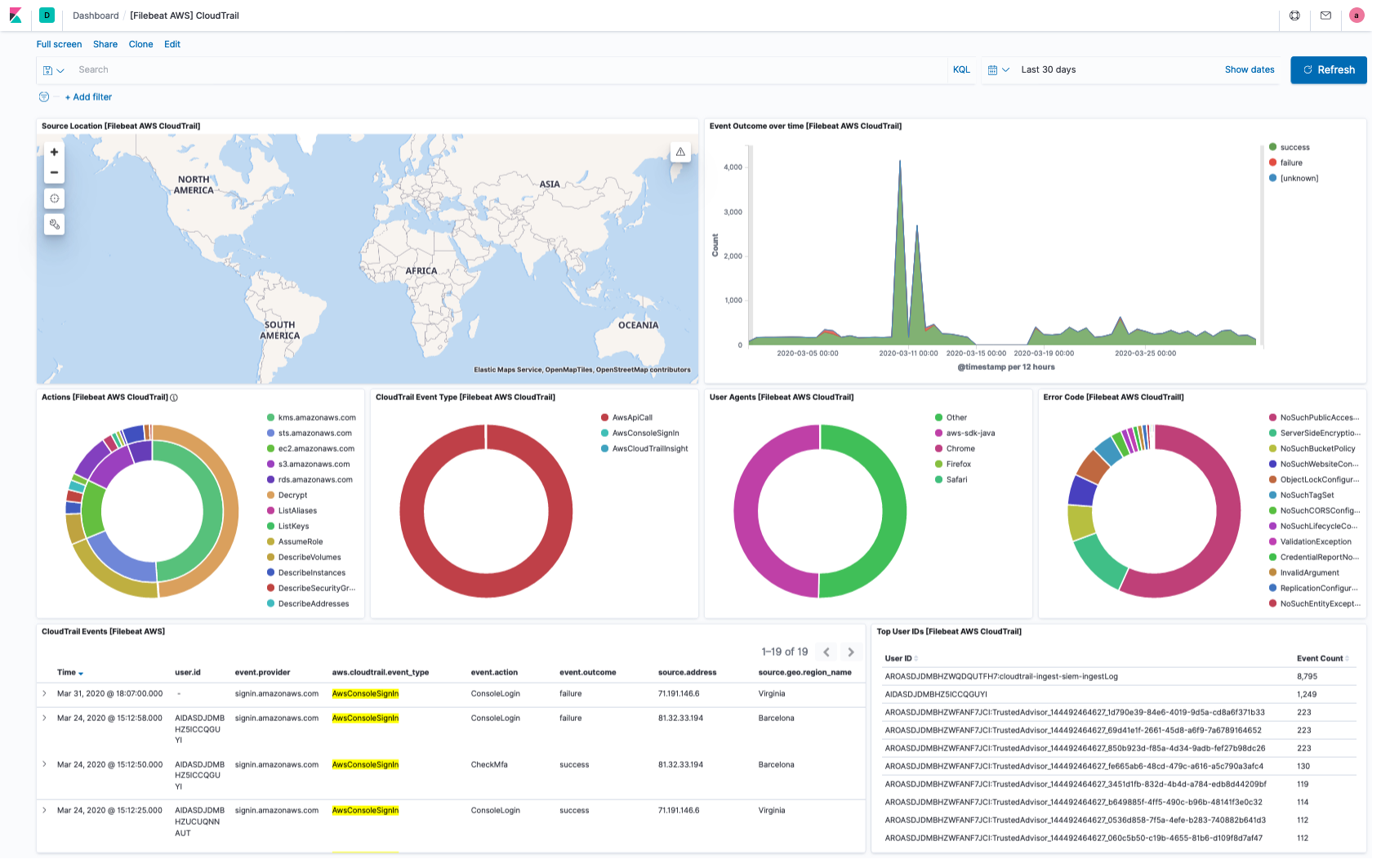Open the Dashboard breadcrumb menu item
The height and width of the screenshot is (868, 1390).
95,16
